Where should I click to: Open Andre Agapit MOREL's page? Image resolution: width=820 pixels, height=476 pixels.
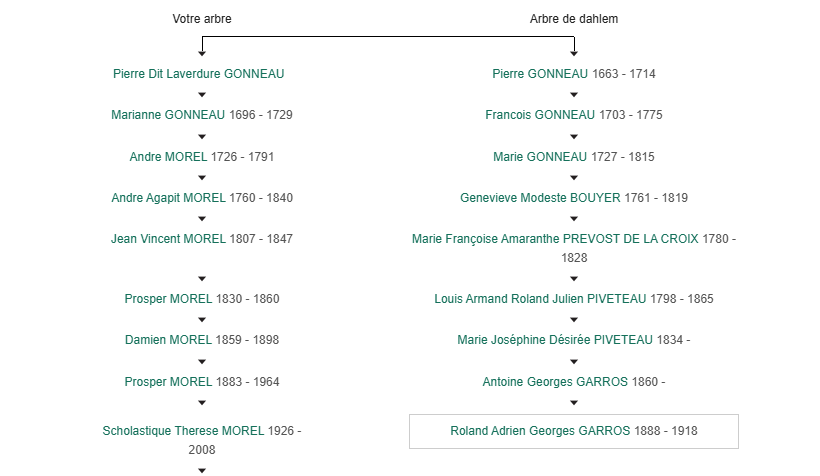[x=168, y=198]
